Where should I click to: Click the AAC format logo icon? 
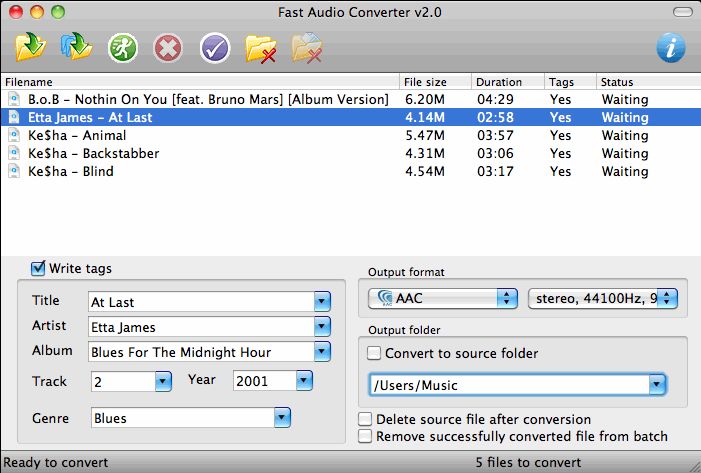point(384,298)
